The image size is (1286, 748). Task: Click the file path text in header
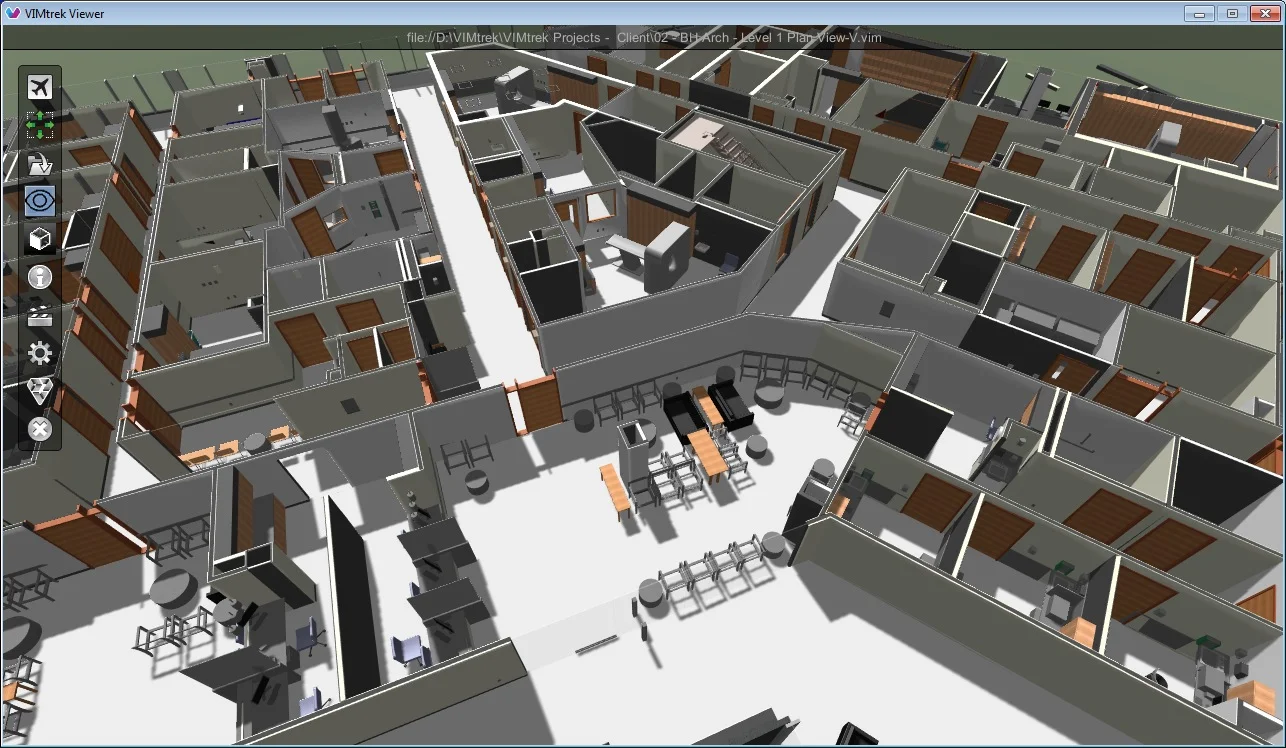pos(644,37)
